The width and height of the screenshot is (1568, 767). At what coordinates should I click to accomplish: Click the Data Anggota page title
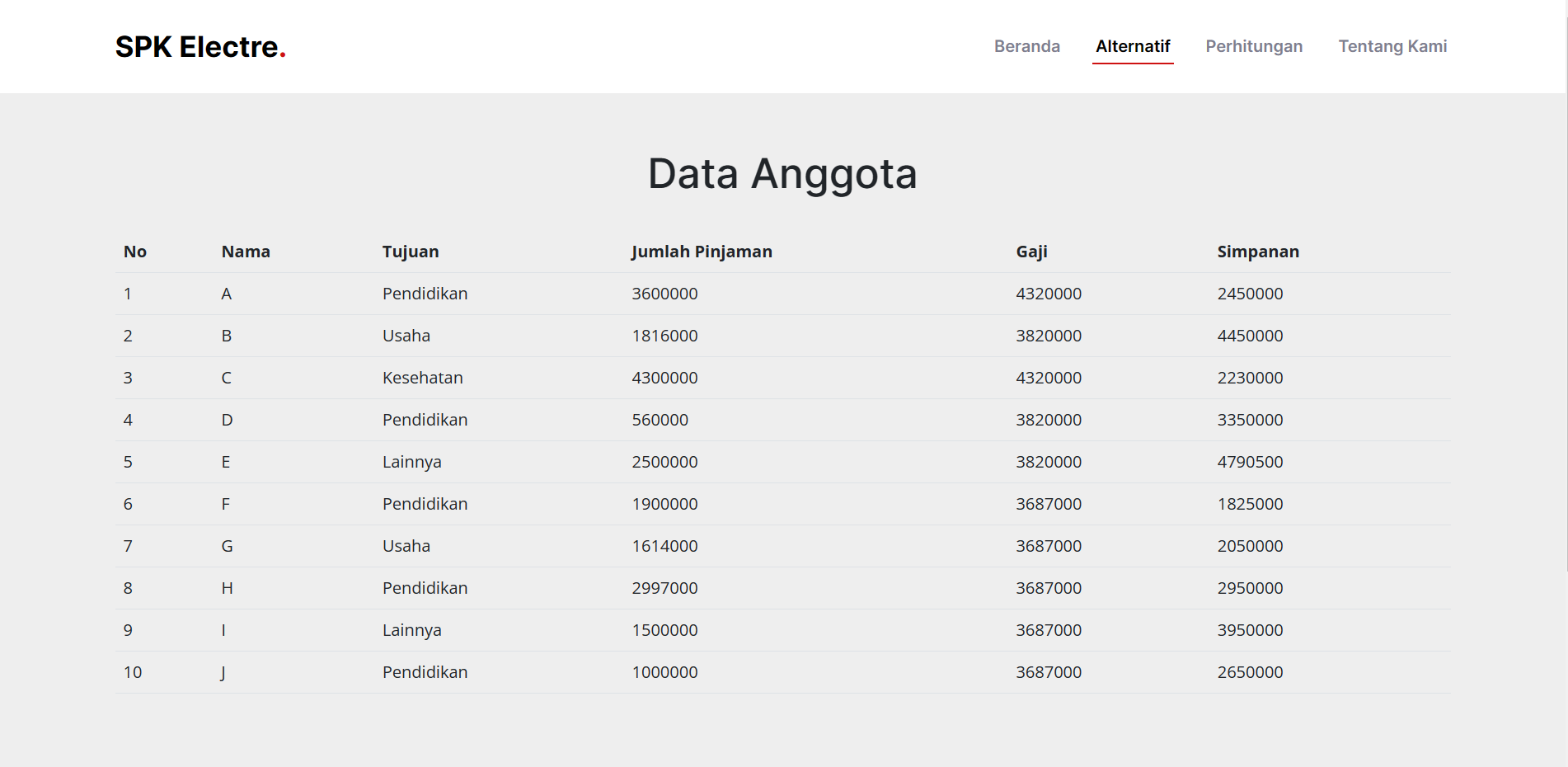click(782, 173)
